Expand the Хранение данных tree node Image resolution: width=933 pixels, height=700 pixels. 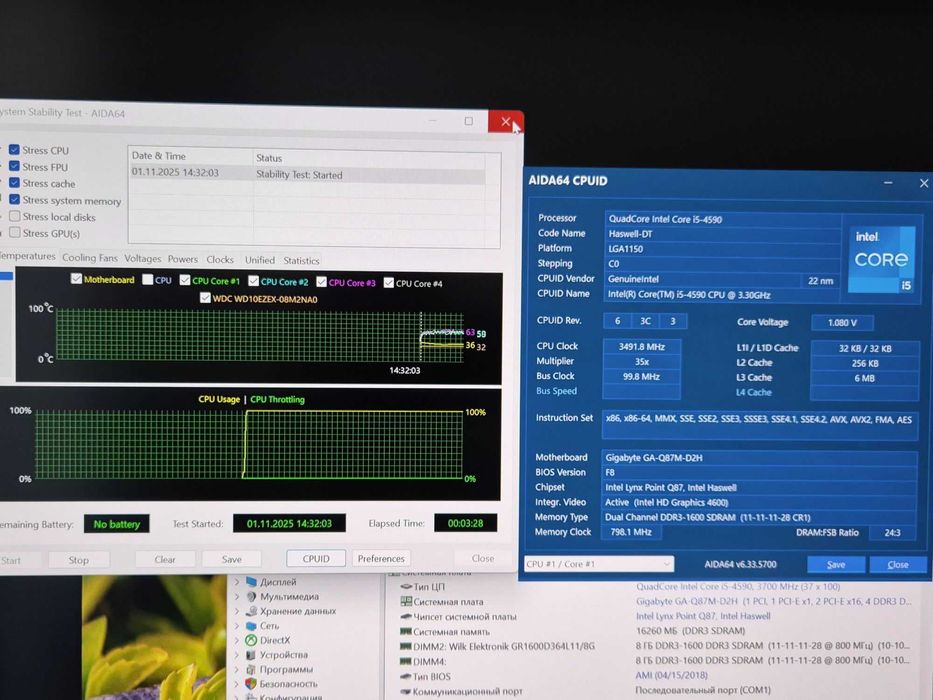[237, 611]
